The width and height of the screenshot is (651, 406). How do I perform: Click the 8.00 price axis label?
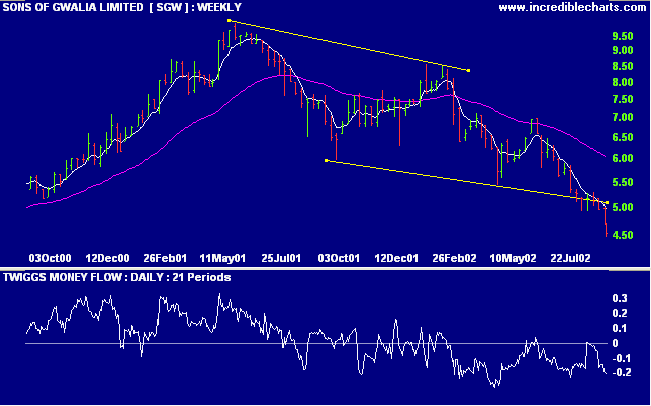tap(623, 82)
